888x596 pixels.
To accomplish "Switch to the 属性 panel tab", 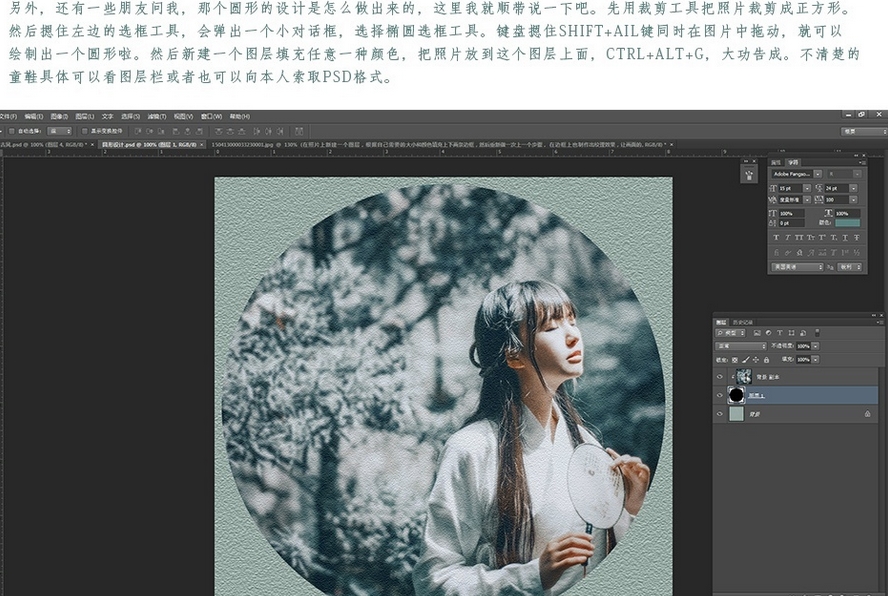I will (x=776, y=163).
